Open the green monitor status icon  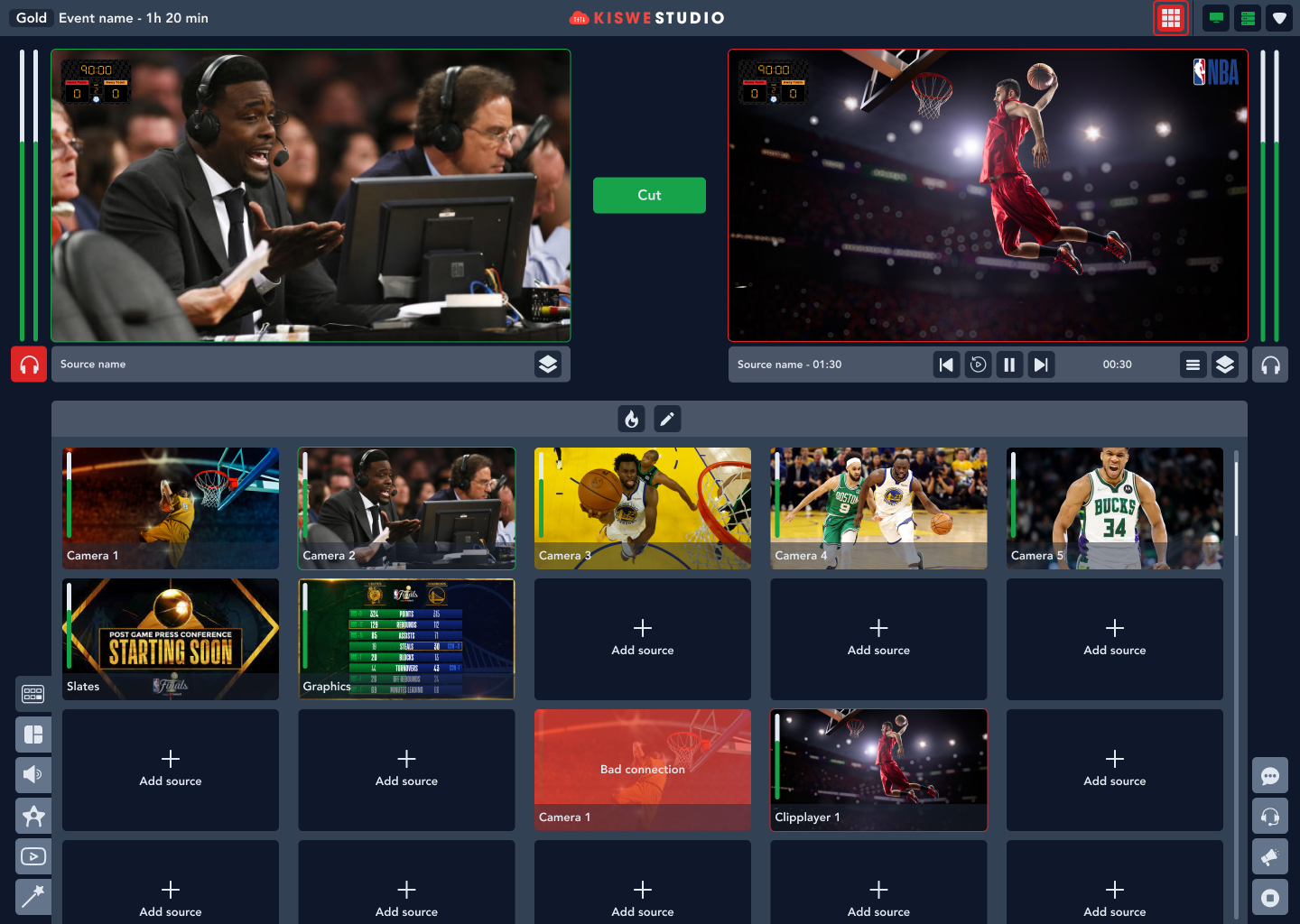(1216, 18)
